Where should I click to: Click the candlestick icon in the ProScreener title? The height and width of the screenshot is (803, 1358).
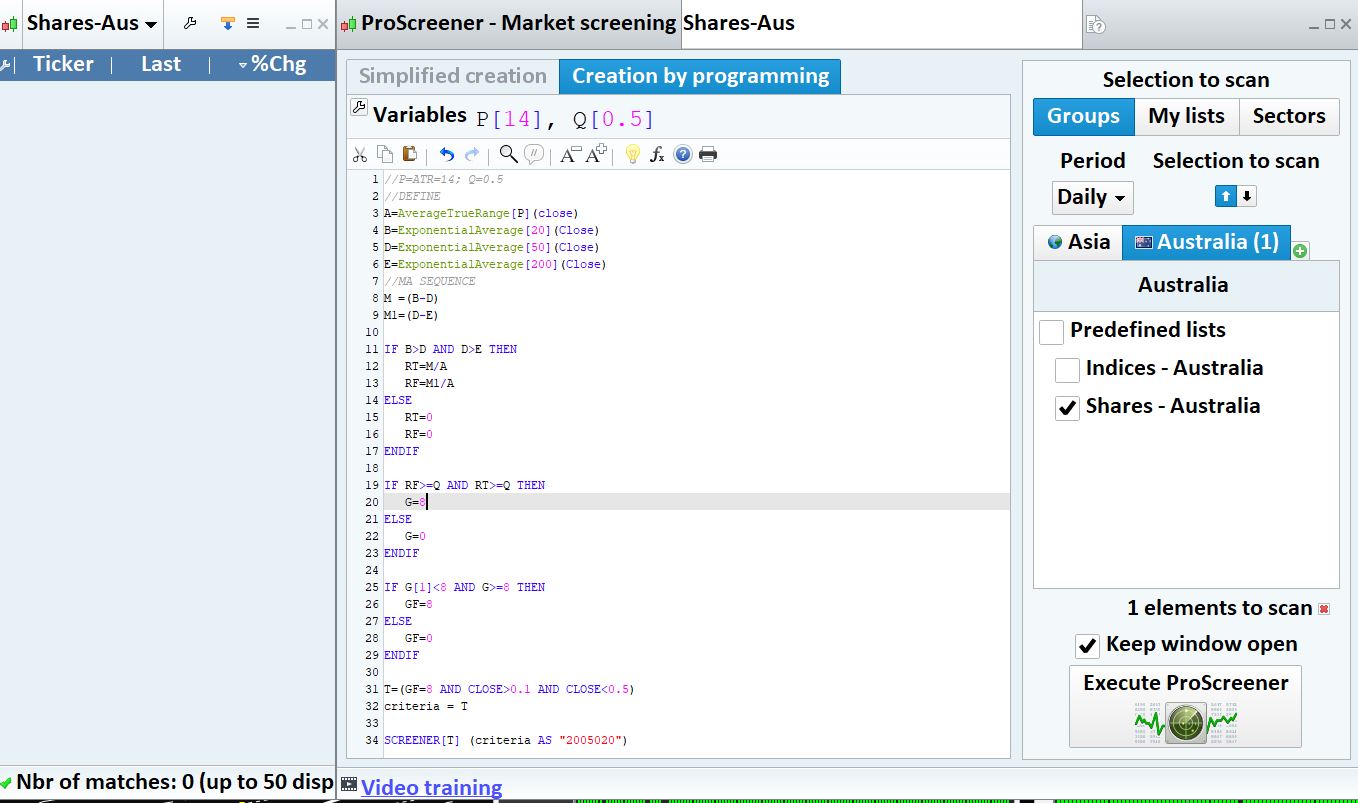click(x=349, y=23)
